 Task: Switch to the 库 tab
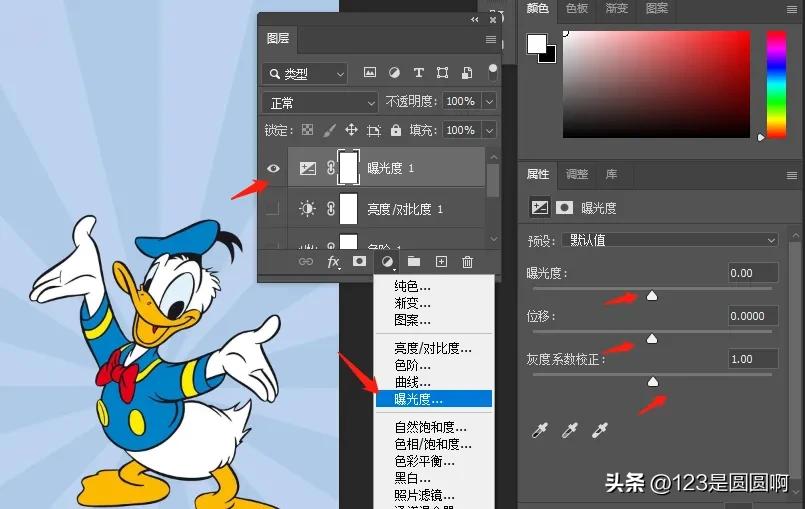[611, 174]
